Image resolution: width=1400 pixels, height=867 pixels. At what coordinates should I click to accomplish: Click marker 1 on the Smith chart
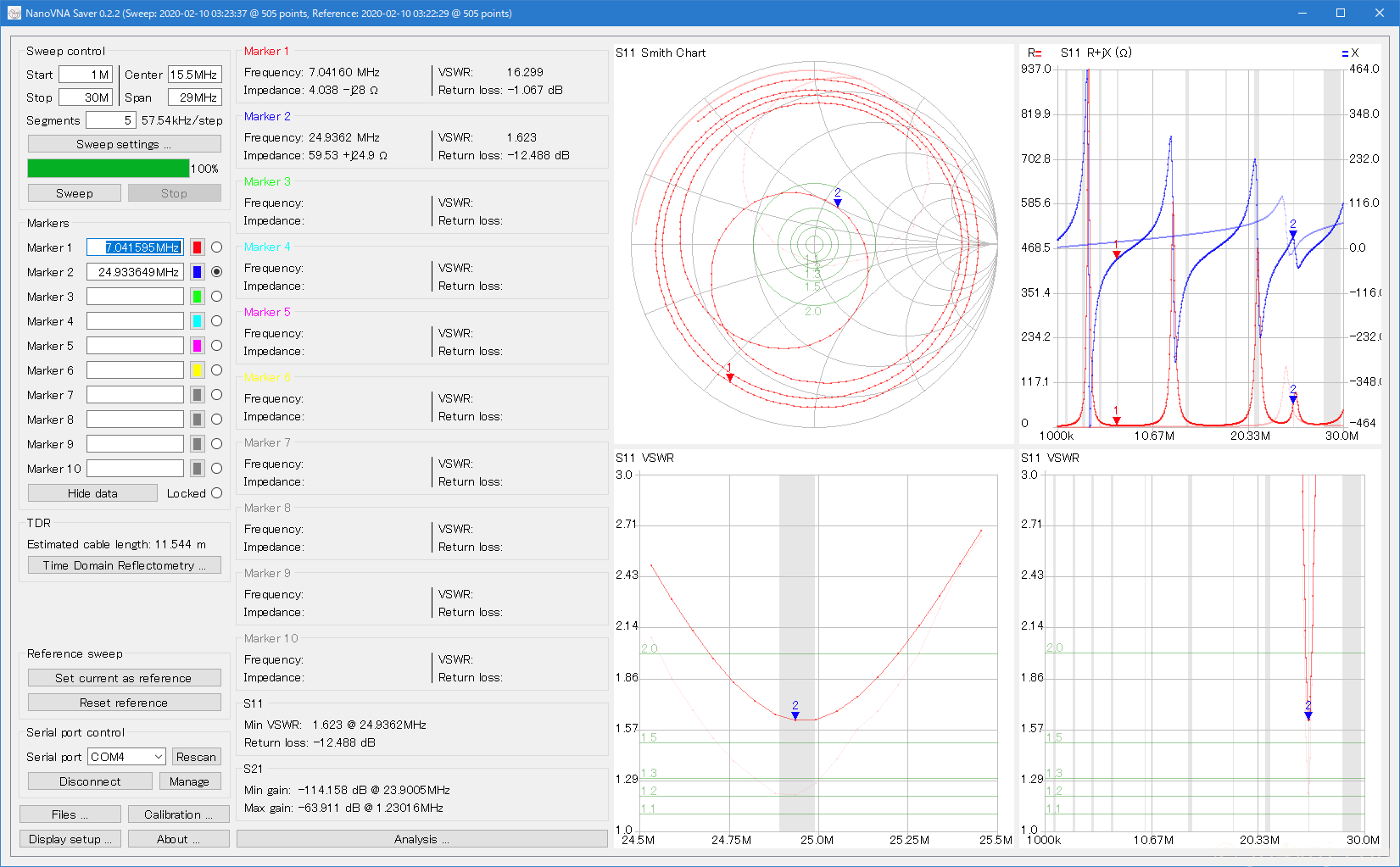(730, 377)
